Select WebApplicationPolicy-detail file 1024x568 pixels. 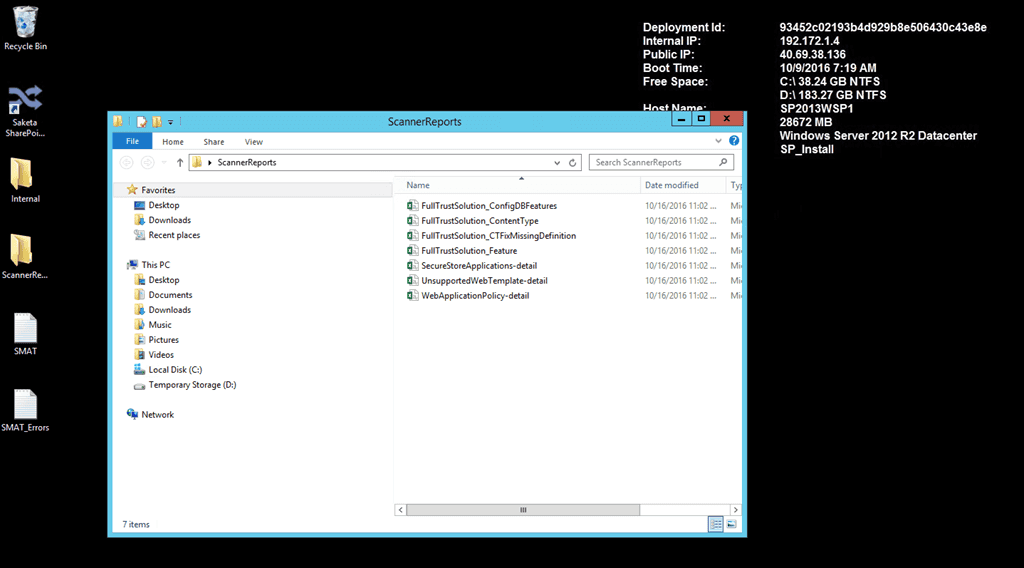(475, 296)
